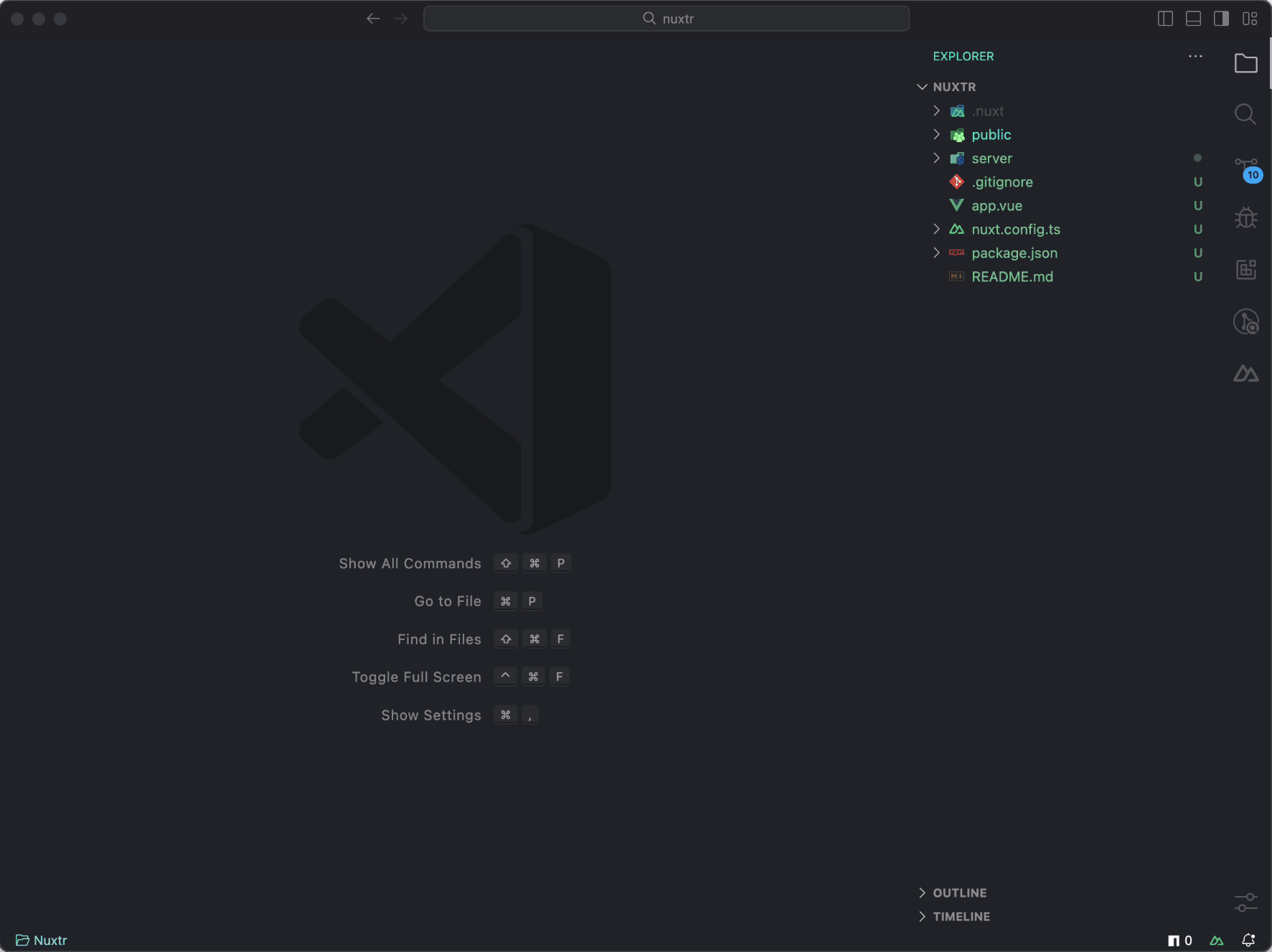Open the Explorer view in activity bar
The width and height of the screenshot is (1272, 952).
(1246, 63)
